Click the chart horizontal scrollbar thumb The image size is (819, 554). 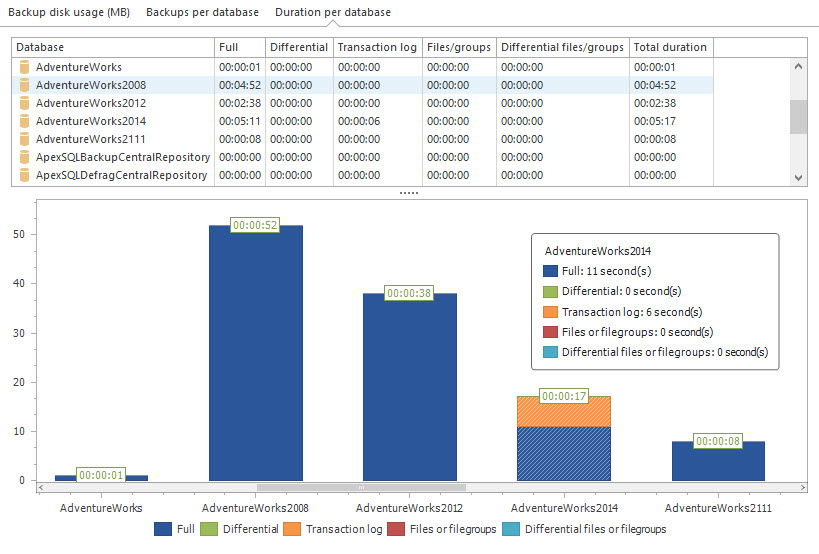coord(361,487)
